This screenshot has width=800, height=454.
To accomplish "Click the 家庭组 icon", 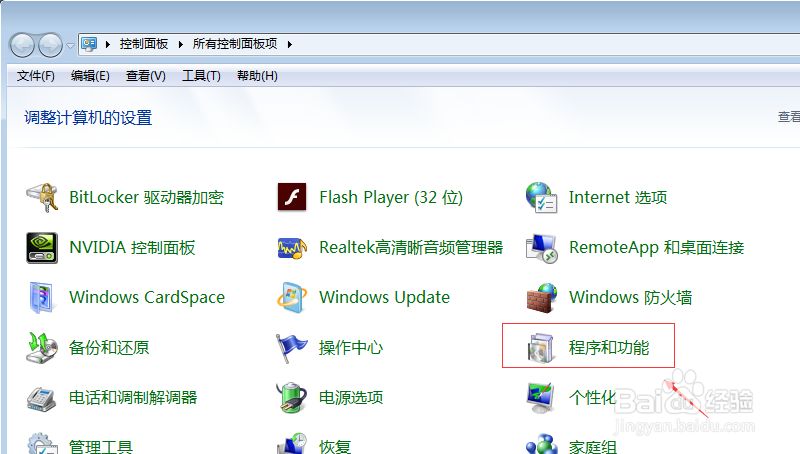I will [x=541, y=444].
